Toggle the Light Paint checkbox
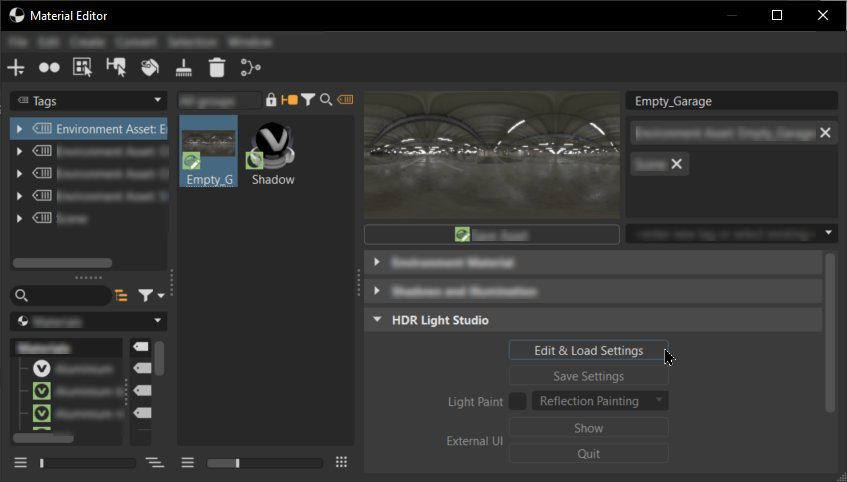This screenshot has height=482, width=847. (517, 401)
